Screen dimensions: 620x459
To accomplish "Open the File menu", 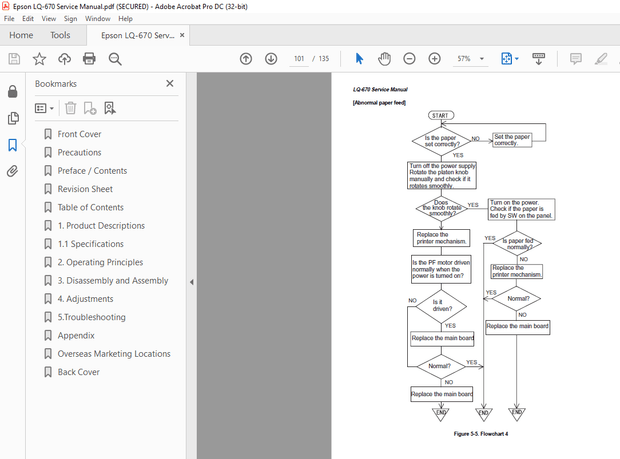I will 9,19.
